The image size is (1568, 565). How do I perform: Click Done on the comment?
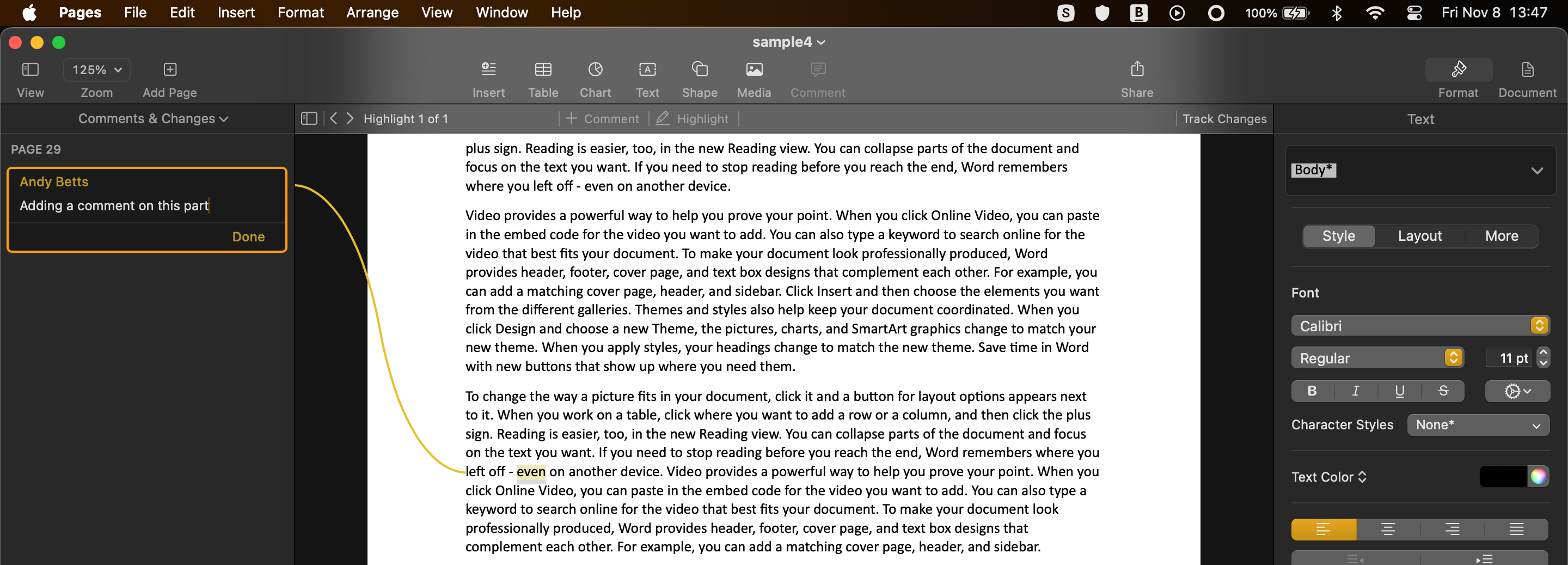[x=248, y=237]
